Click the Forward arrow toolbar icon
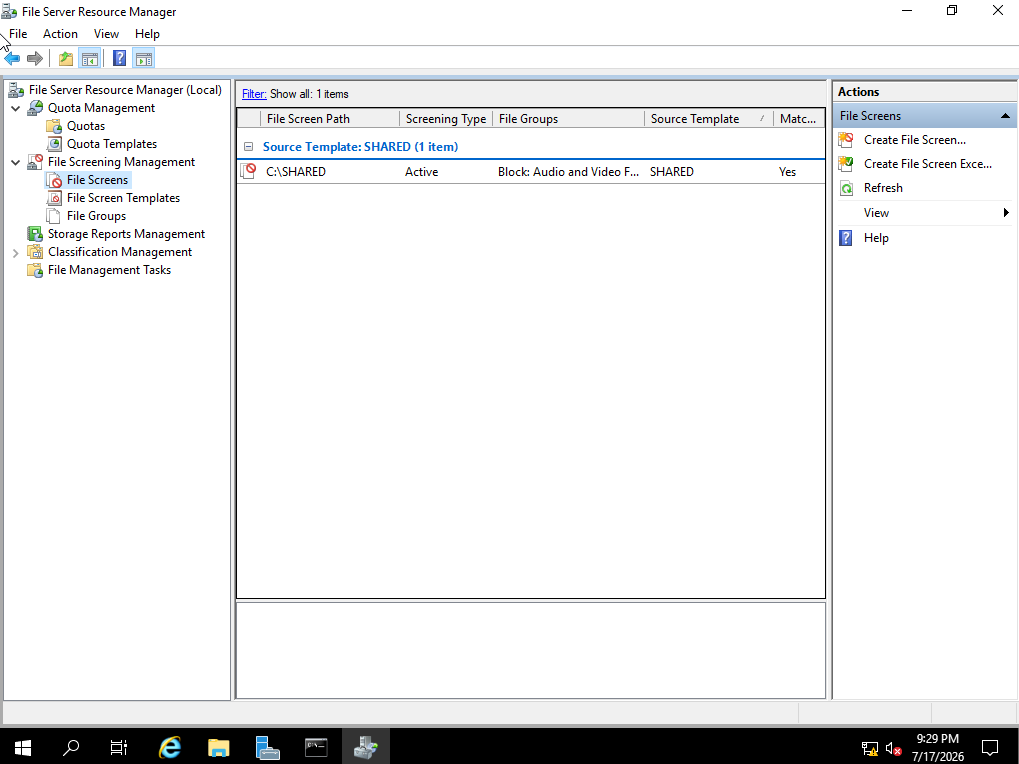Viewport: 1019px width, 764px height. (x=35, y=58)
